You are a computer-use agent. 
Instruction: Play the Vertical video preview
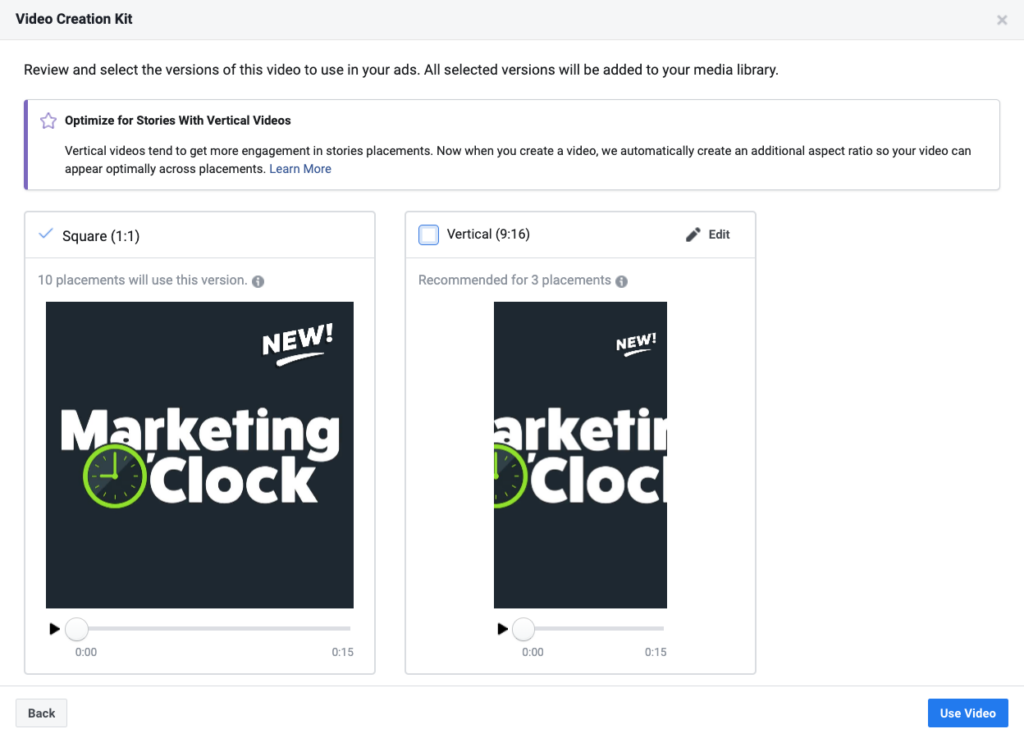[502, 629]
